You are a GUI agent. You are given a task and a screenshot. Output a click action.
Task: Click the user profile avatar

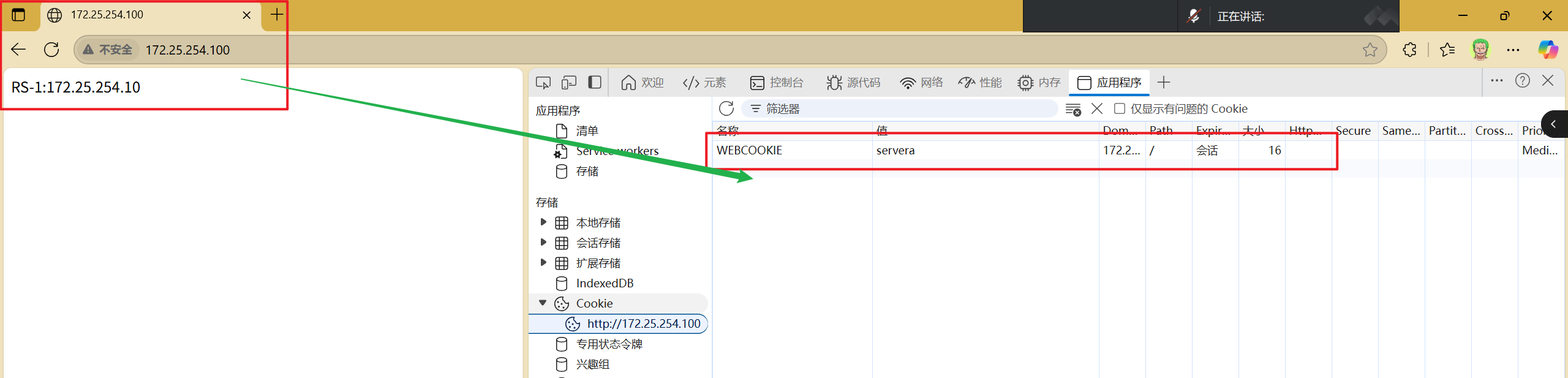point(1480,50)
